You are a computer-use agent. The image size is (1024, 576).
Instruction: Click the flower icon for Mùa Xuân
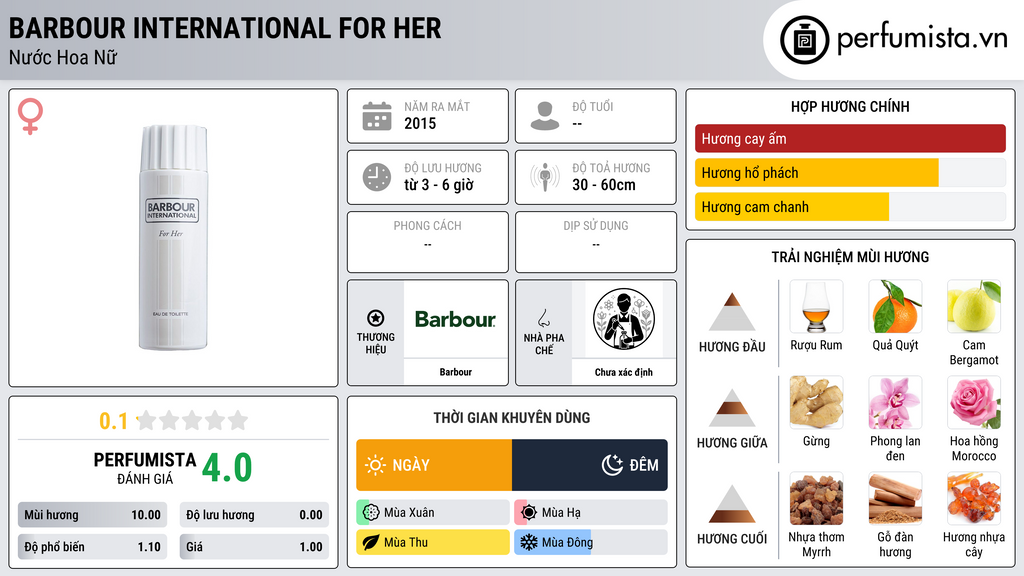coord(371,513)
